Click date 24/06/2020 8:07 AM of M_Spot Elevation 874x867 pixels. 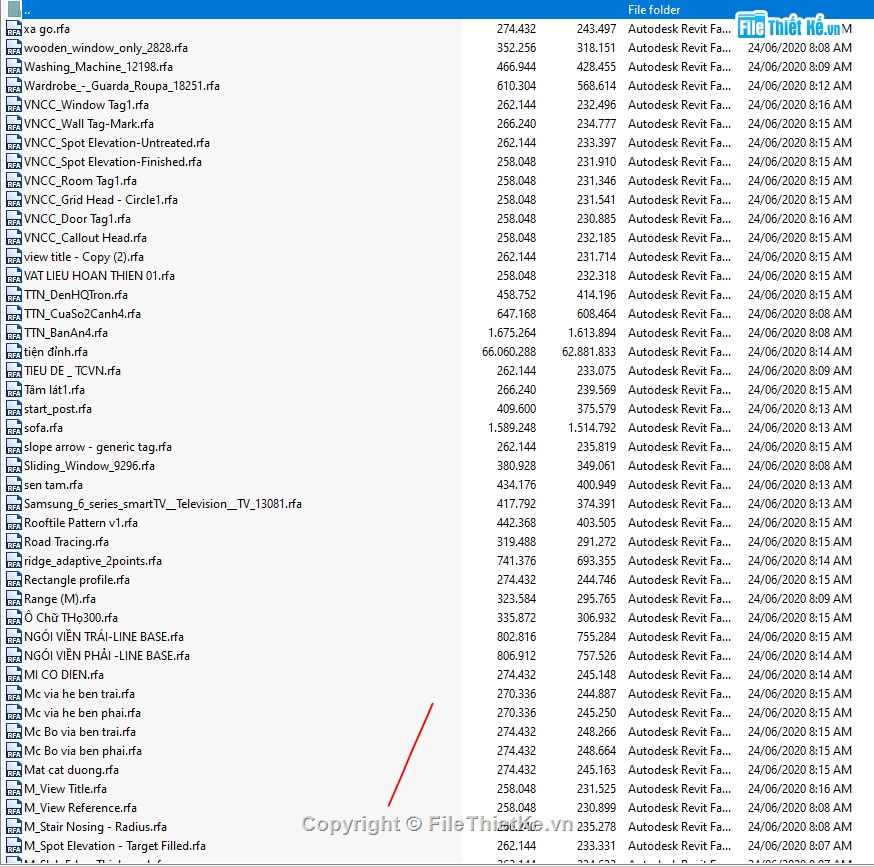pyautogui.click(x=800, y=846)
